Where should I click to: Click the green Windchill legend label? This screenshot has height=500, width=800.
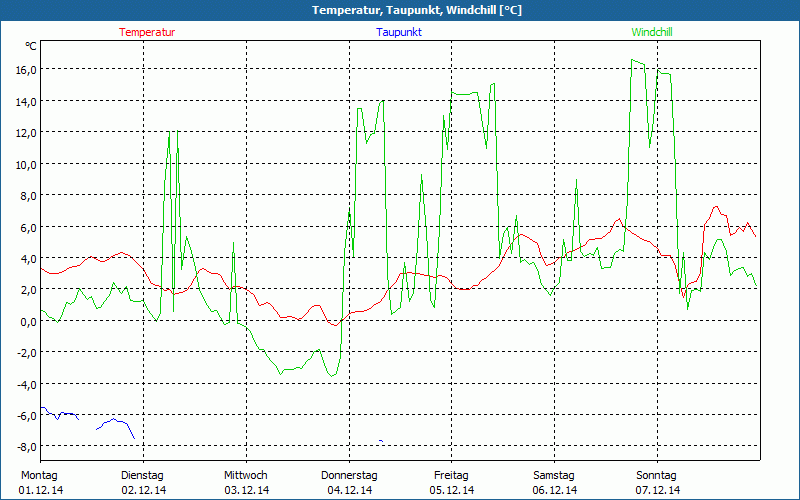(652, 32)
